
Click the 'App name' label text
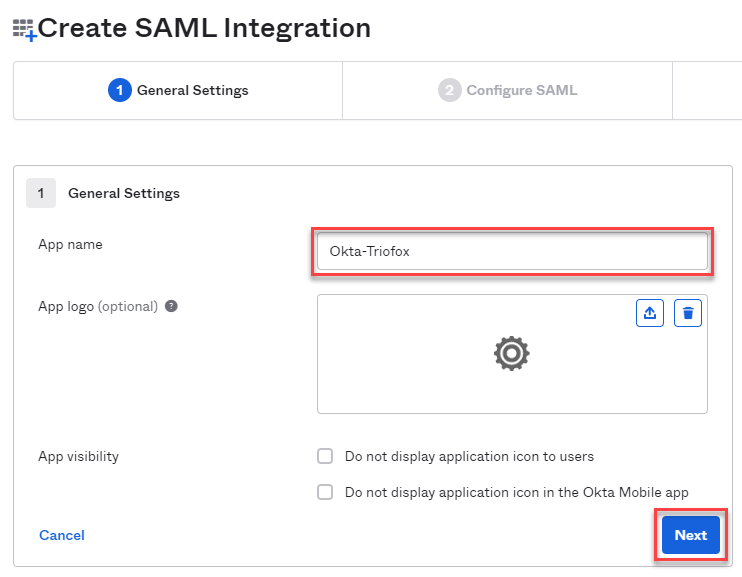tap(71, 245)
